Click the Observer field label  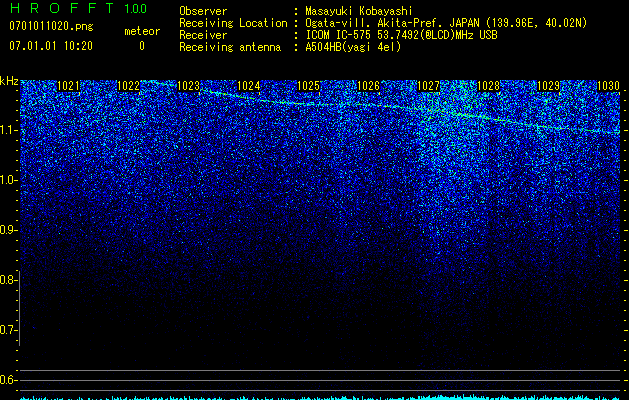click(x=203, y=11)
